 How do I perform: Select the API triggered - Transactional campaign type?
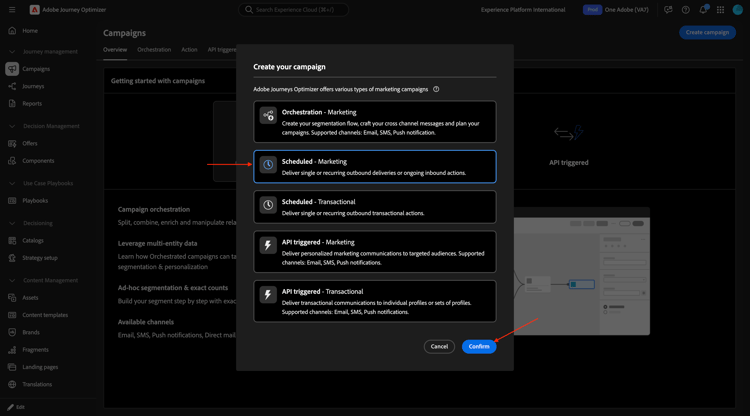tap(375, 301)
